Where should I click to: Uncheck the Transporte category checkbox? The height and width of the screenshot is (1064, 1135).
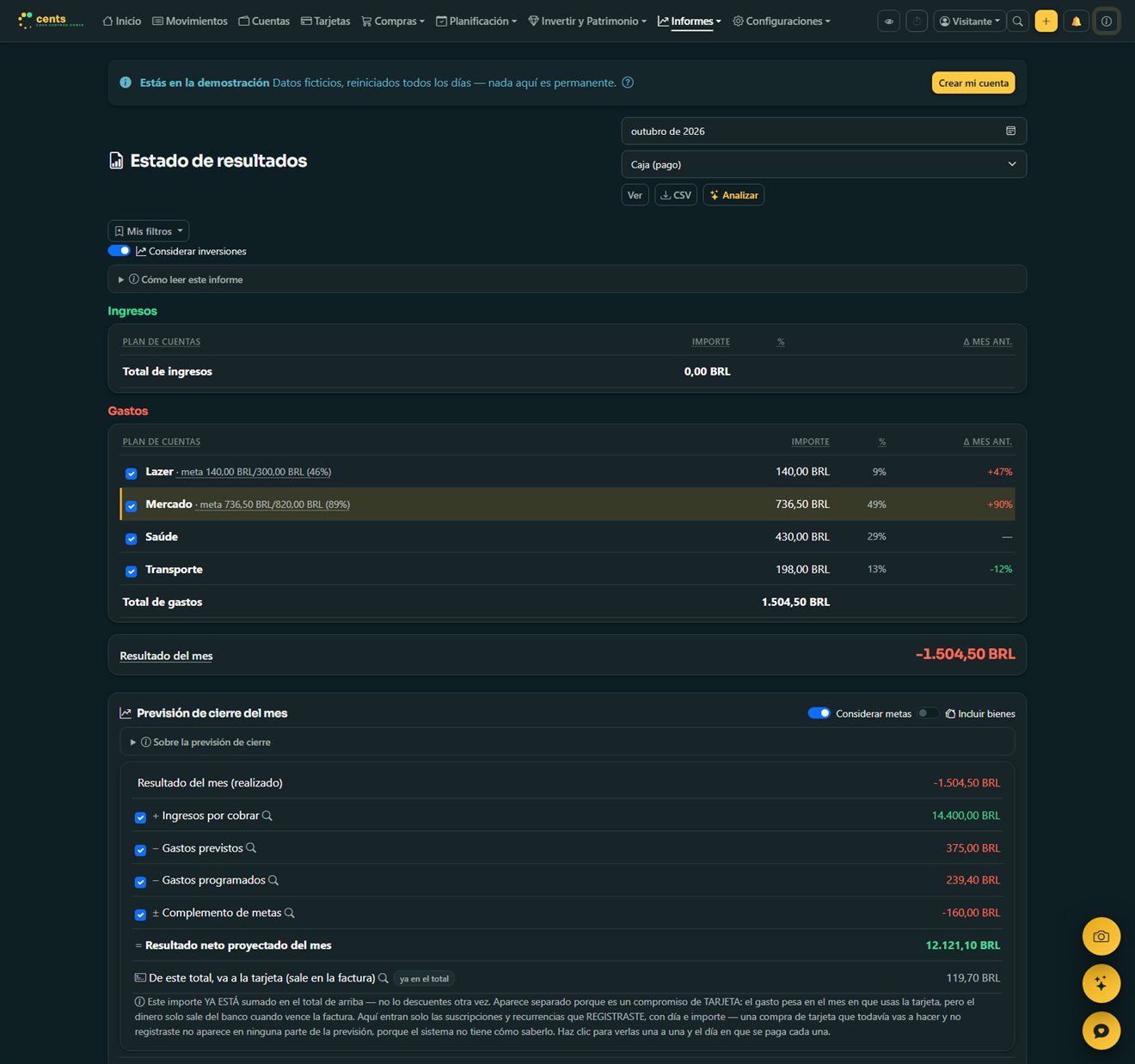coord(132,571)
